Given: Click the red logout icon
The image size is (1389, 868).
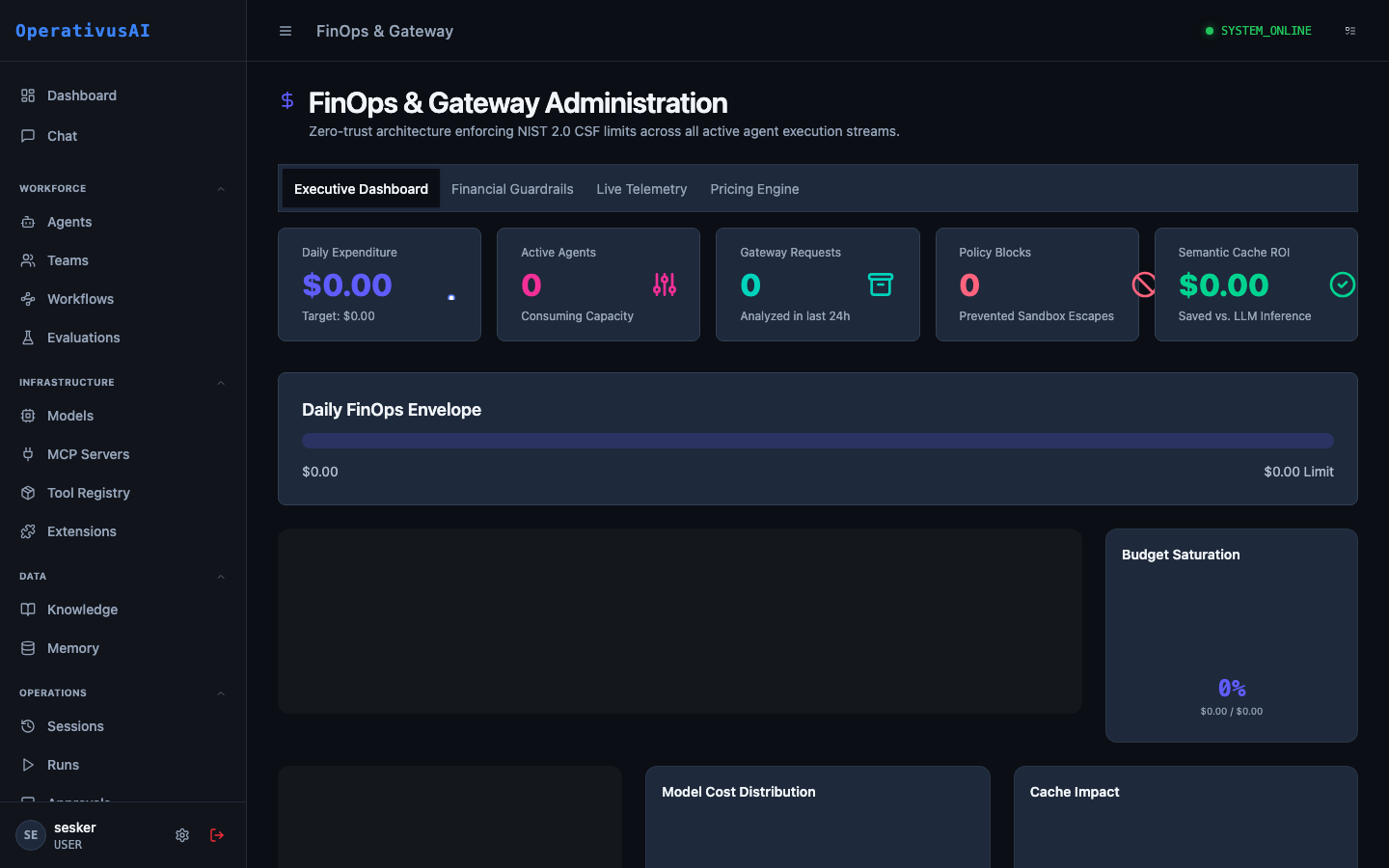Looking at the screenshot, I should pyautogui.click(x=217, y=835).
